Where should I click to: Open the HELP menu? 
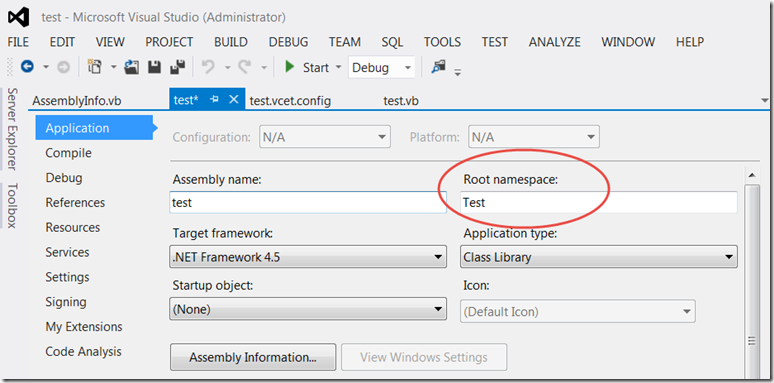point(690,42)
